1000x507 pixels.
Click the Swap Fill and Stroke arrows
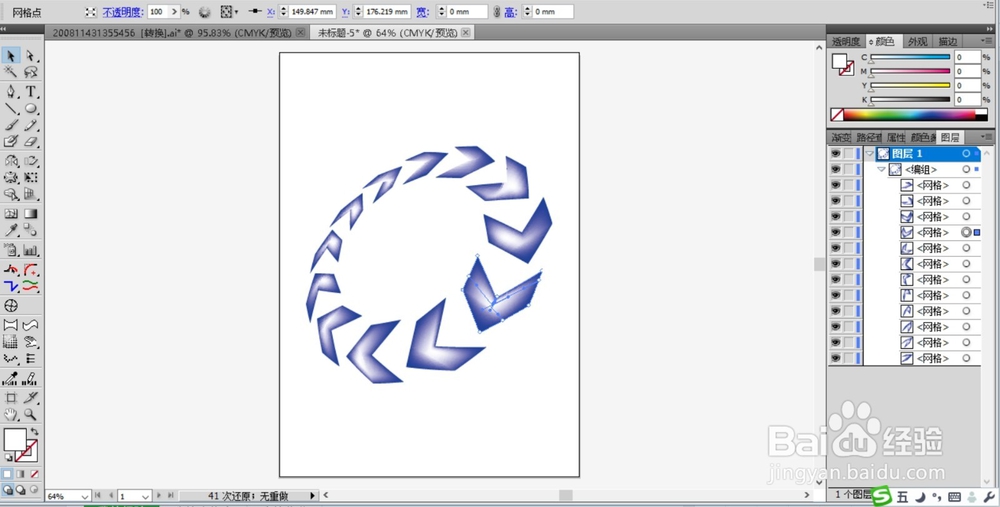tap(34, 432)
